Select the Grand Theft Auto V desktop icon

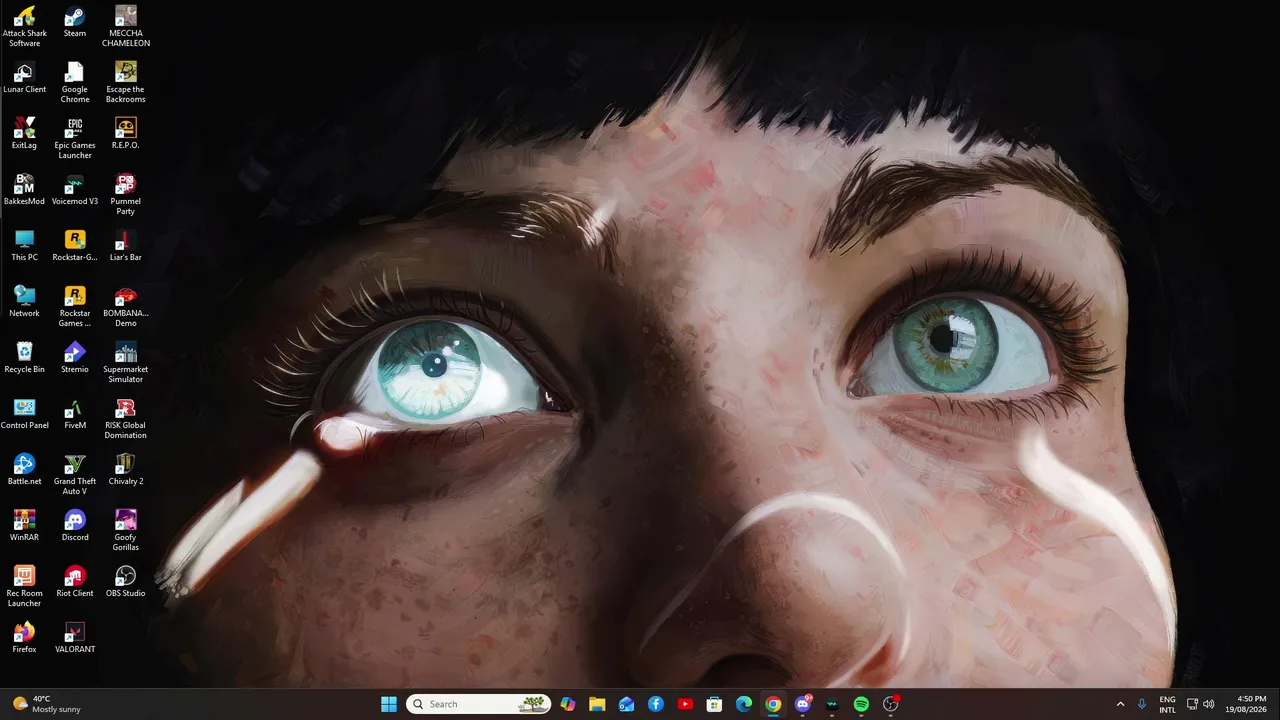coord(75,475)
